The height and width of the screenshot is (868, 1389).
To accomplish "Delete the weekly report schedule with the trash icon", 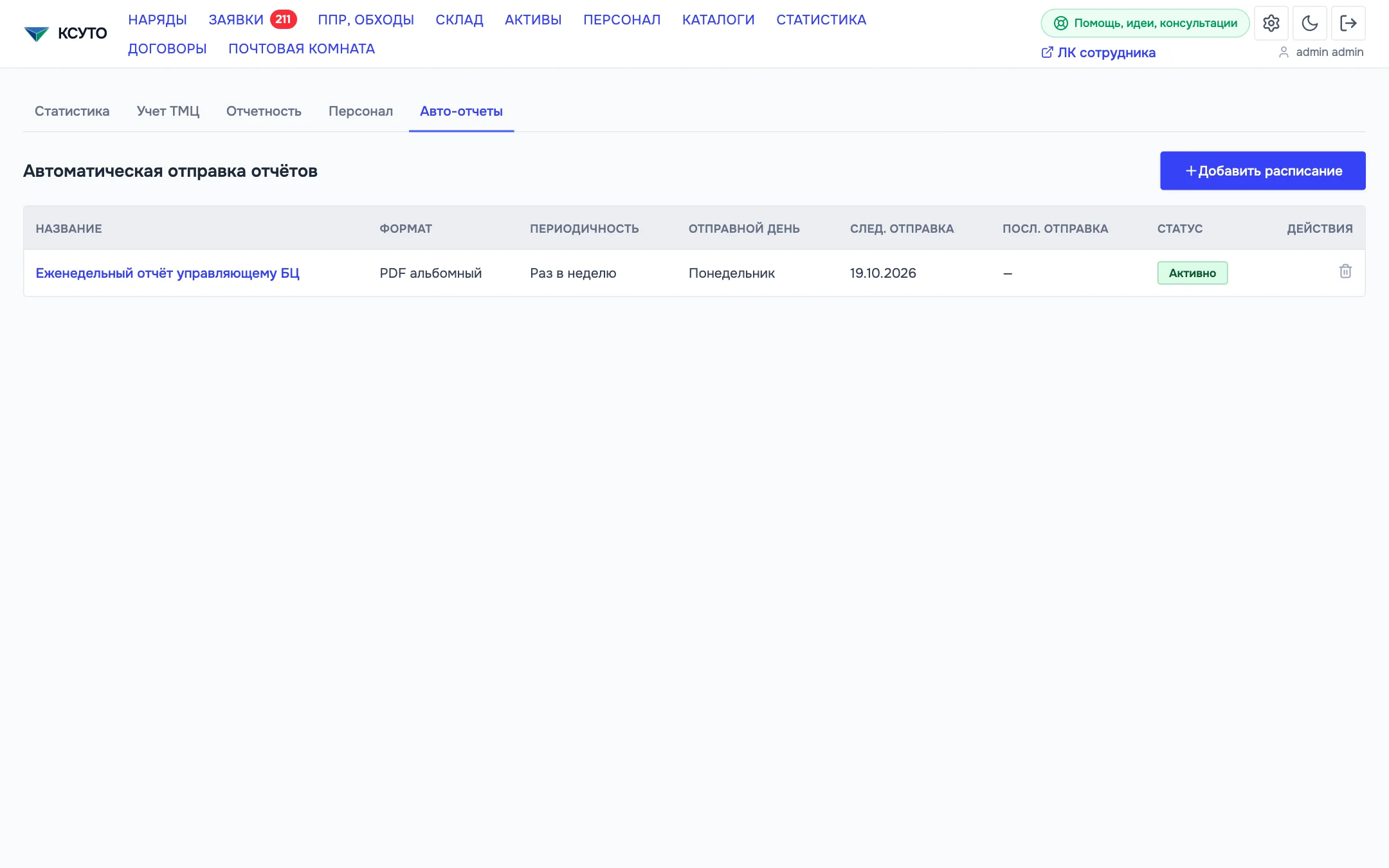I will point(1345,271).
